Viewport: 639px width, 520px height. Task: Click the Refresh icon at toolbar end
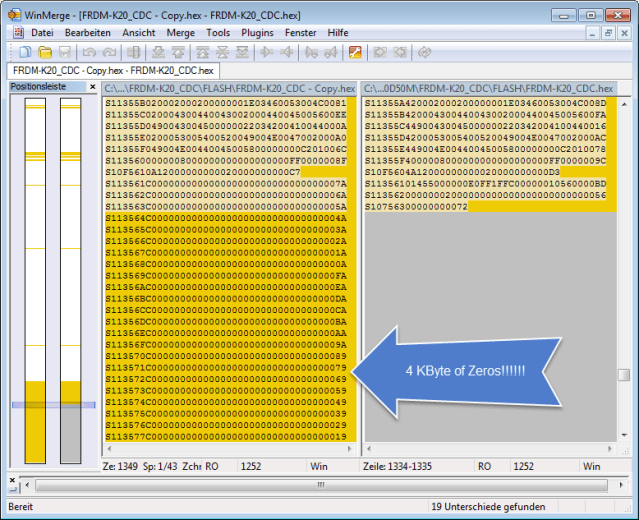pyautogui.click(x=424, y=51)
